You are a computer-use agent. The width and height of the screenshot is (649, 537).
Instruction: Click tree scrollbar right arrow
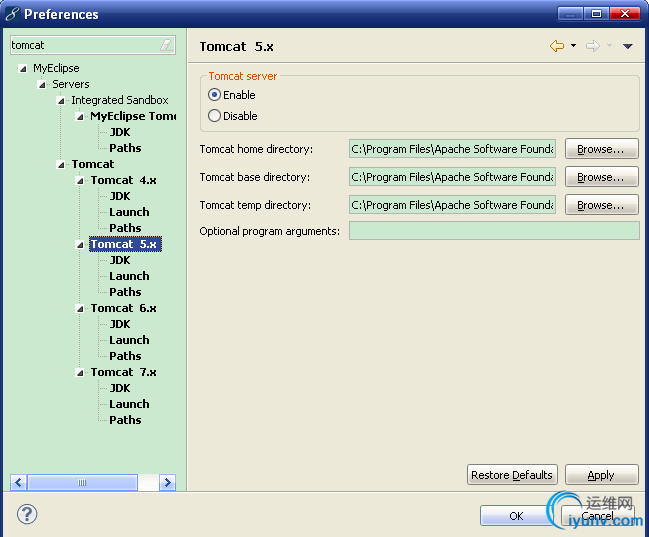(x=167, y=482)
